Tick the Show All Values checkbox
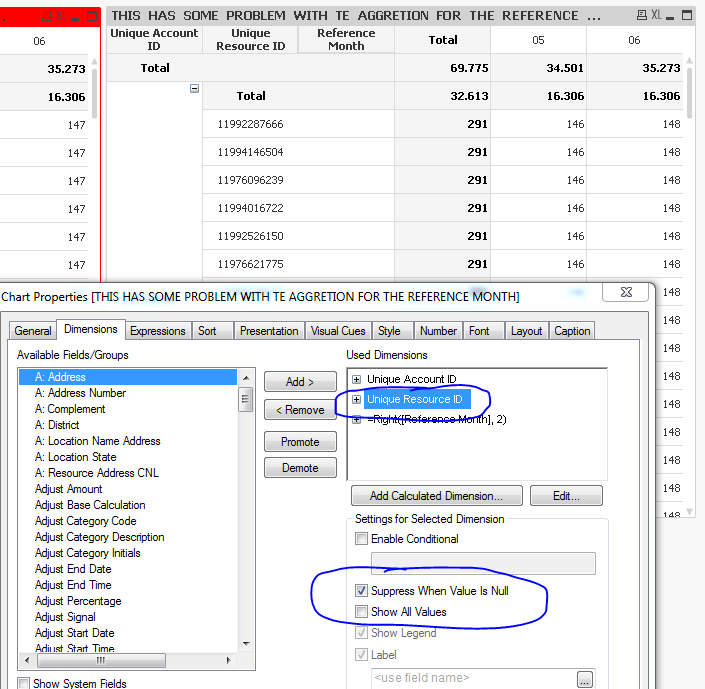 pos(360,612)
